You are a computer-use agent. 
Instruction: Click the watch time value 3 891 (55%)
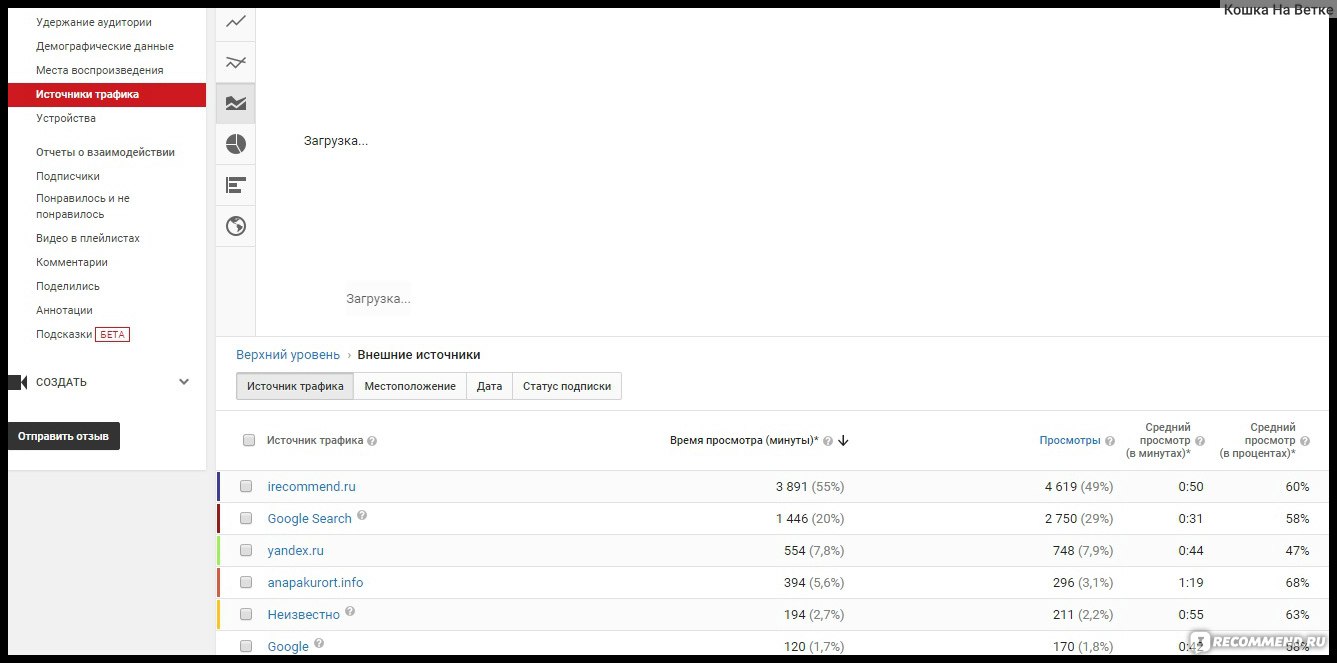coord(810,487)
